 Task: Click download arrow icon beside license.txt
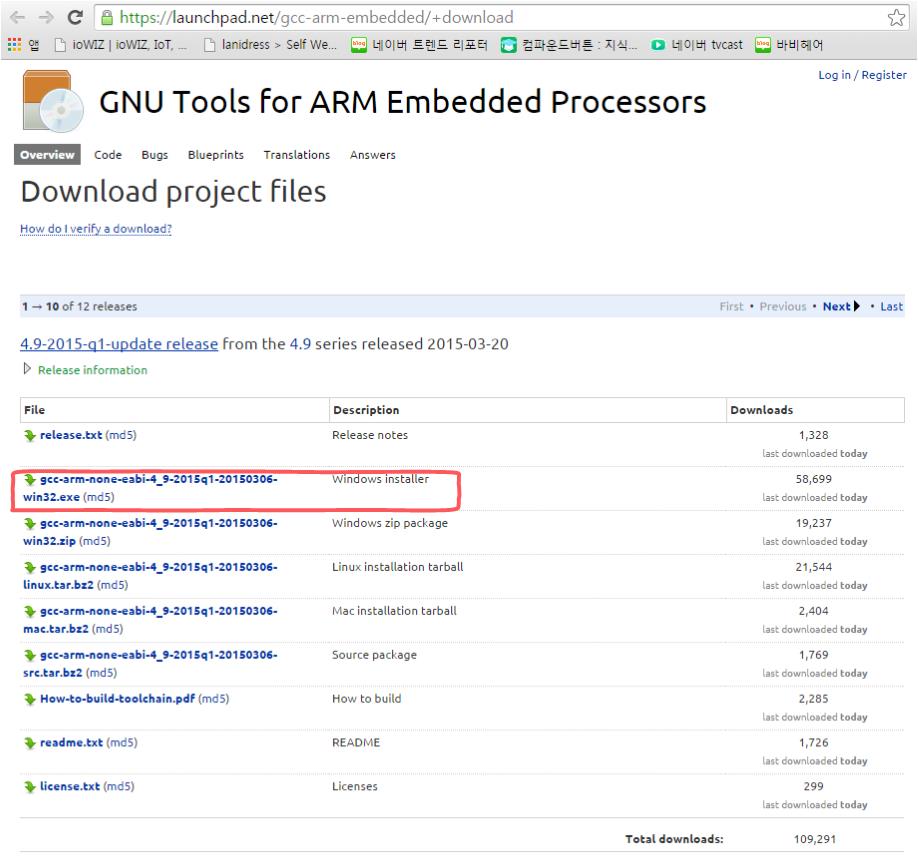pyautogui.click(x=30, y=787)
